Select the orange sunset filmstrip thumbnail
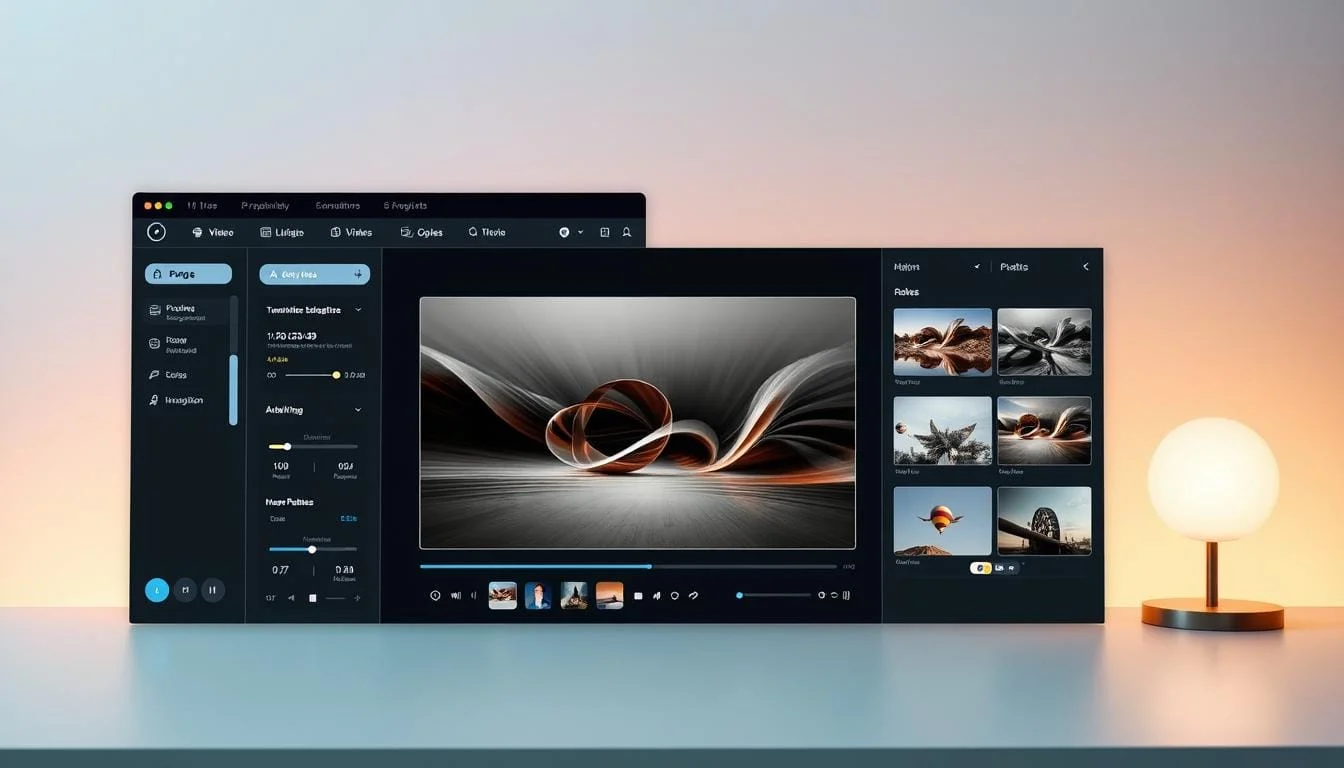This screenshot has height=768, width=1344. pyautogui.click(x=609, y=595)
